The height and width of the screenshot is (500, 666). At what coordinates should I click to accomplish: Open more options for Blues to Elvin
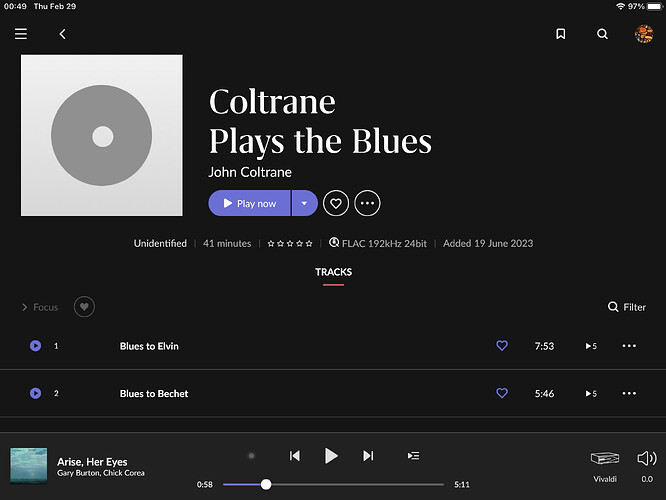click(x=629, y=346)
